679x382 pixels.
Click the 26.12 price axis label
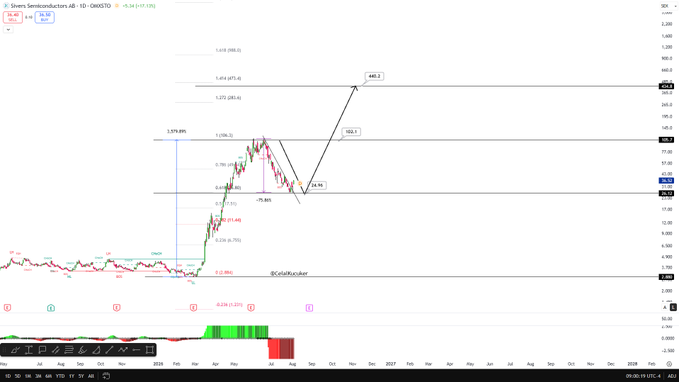pos(666,193)
